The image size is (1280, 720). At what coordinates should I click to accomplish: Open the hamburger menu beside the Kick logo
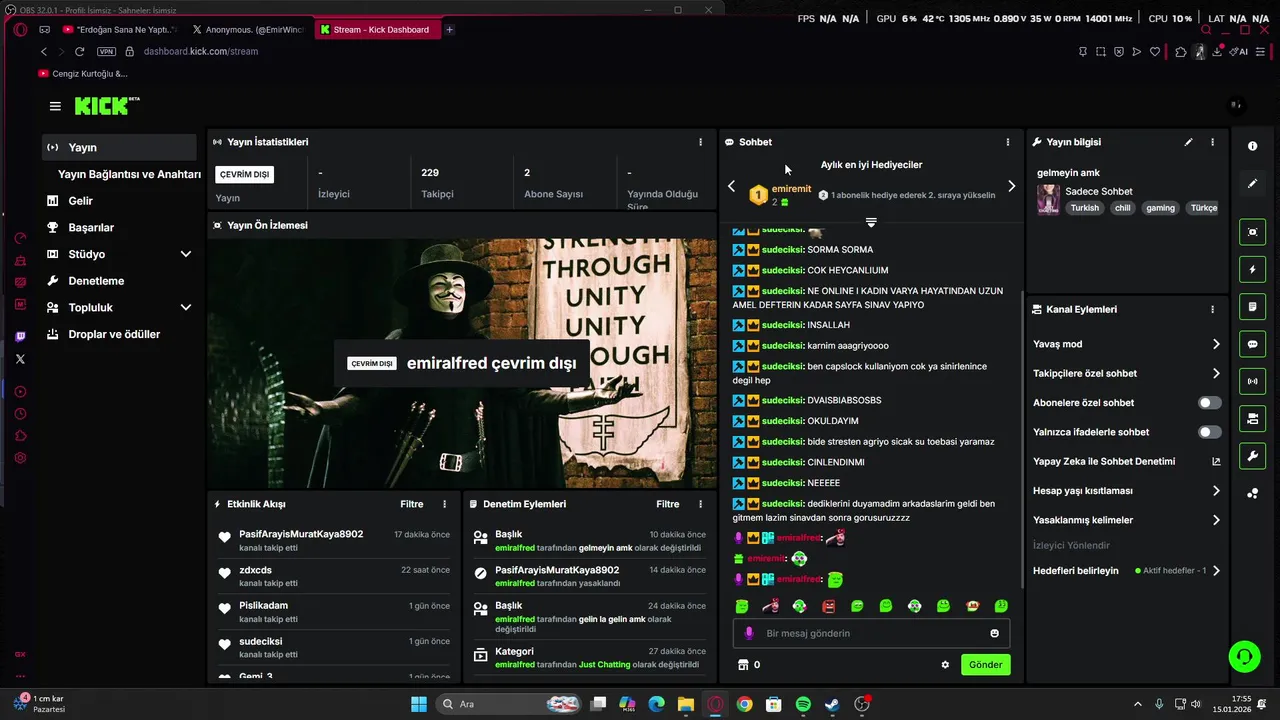pyautogui.click(x=55, y=106)
